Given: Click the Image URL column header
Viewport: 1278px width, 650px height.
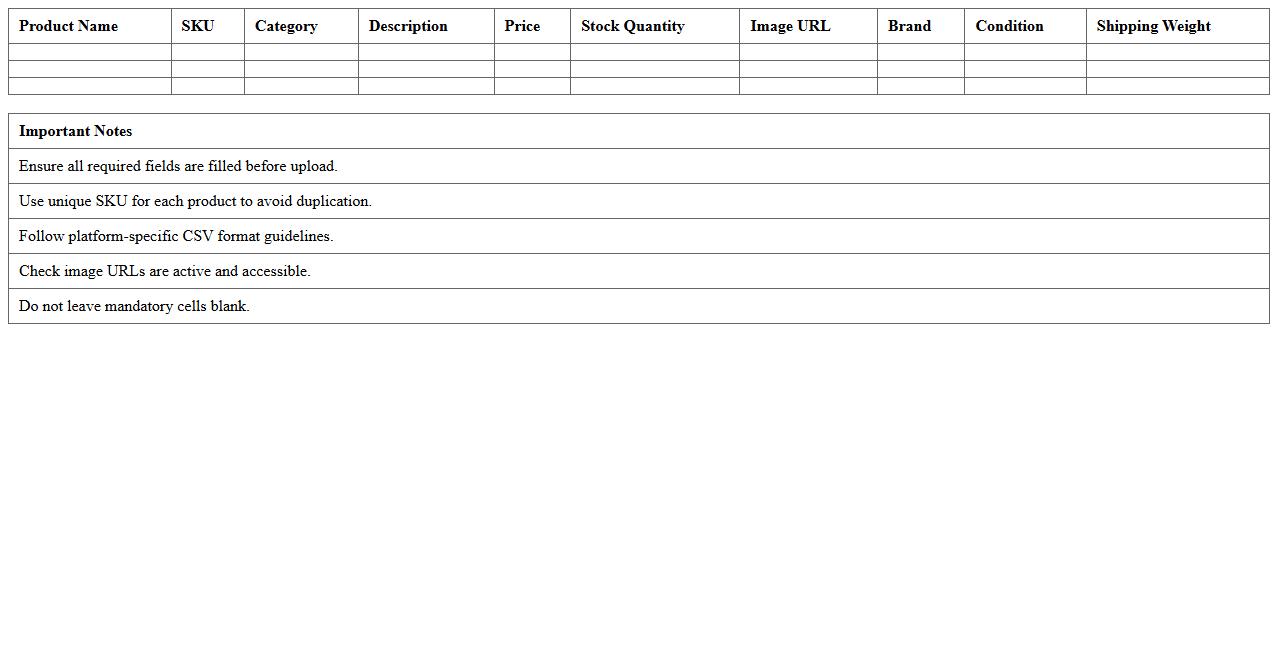Looking at the screenshot, I should 790,26.
